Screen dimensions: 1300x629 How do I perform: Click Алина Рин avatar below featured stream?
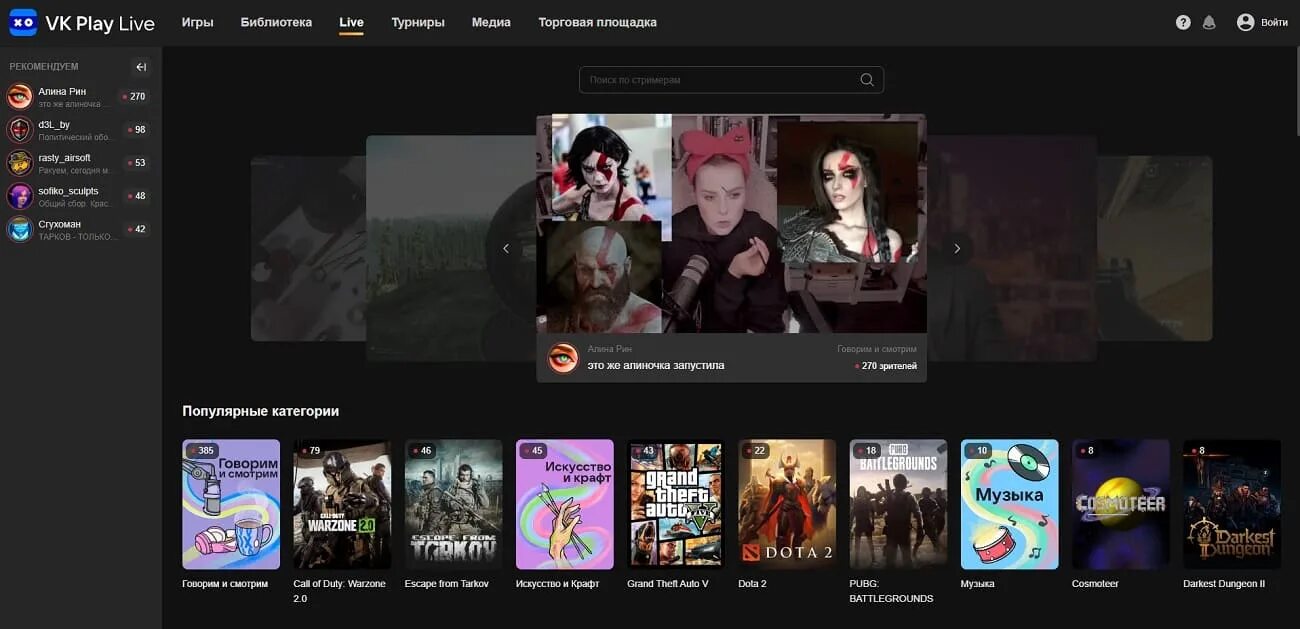pos(563,357)
